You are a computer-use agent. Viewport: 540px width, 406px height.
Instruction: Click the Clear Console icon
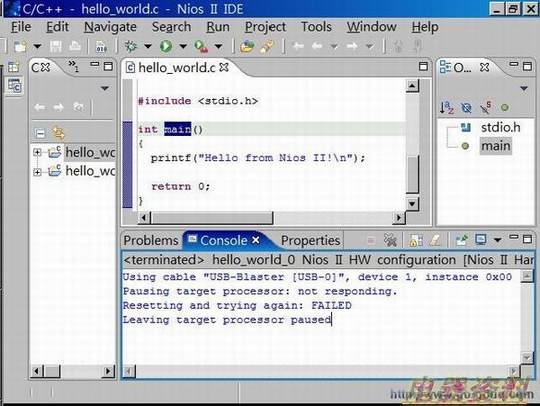point(435,240)
